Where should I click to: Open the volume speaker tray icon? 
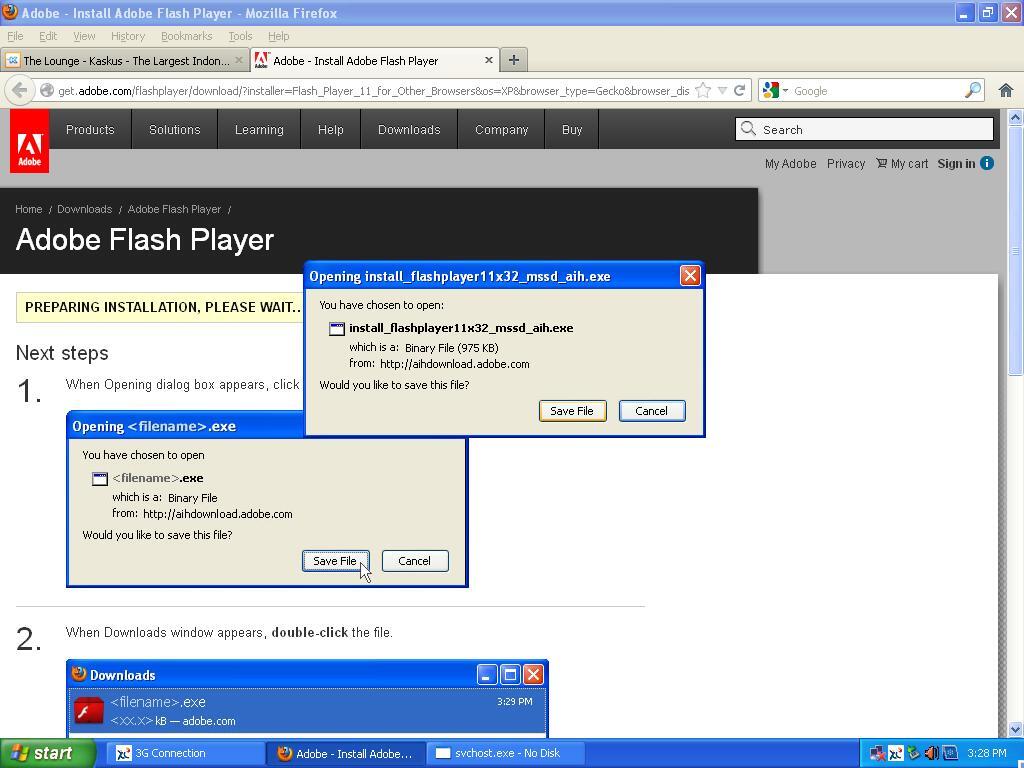[x=931, y=753]
